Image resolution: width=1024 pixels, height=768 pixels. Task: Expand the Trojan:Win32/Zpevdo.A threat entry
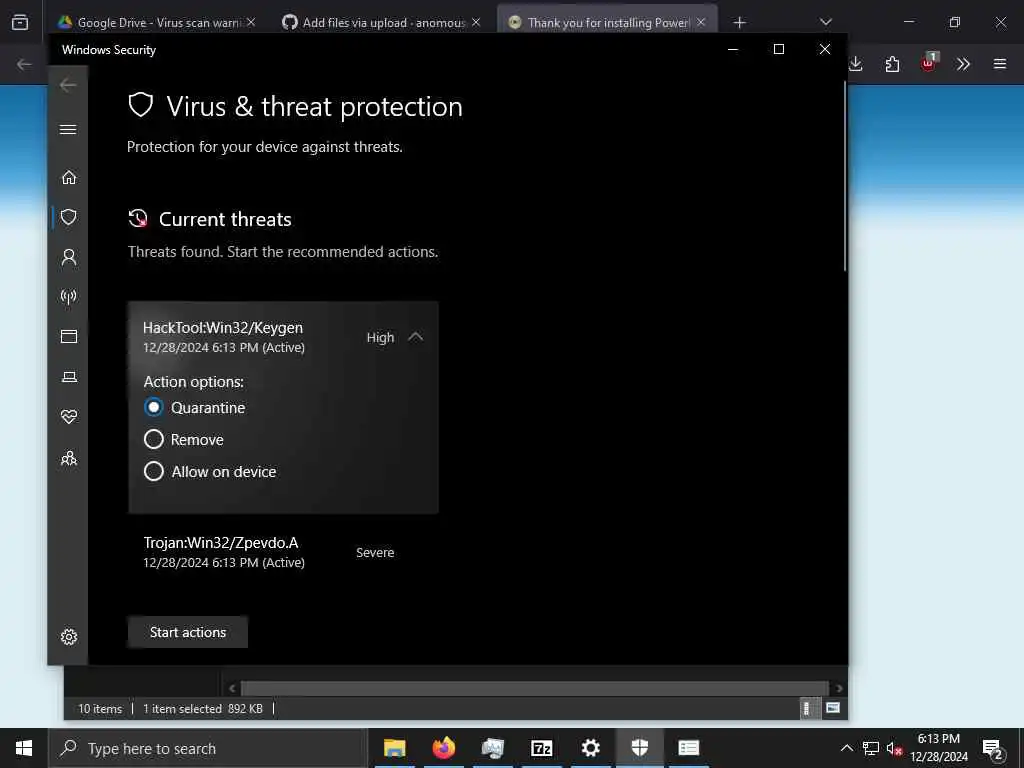click(x=283, y=552)
